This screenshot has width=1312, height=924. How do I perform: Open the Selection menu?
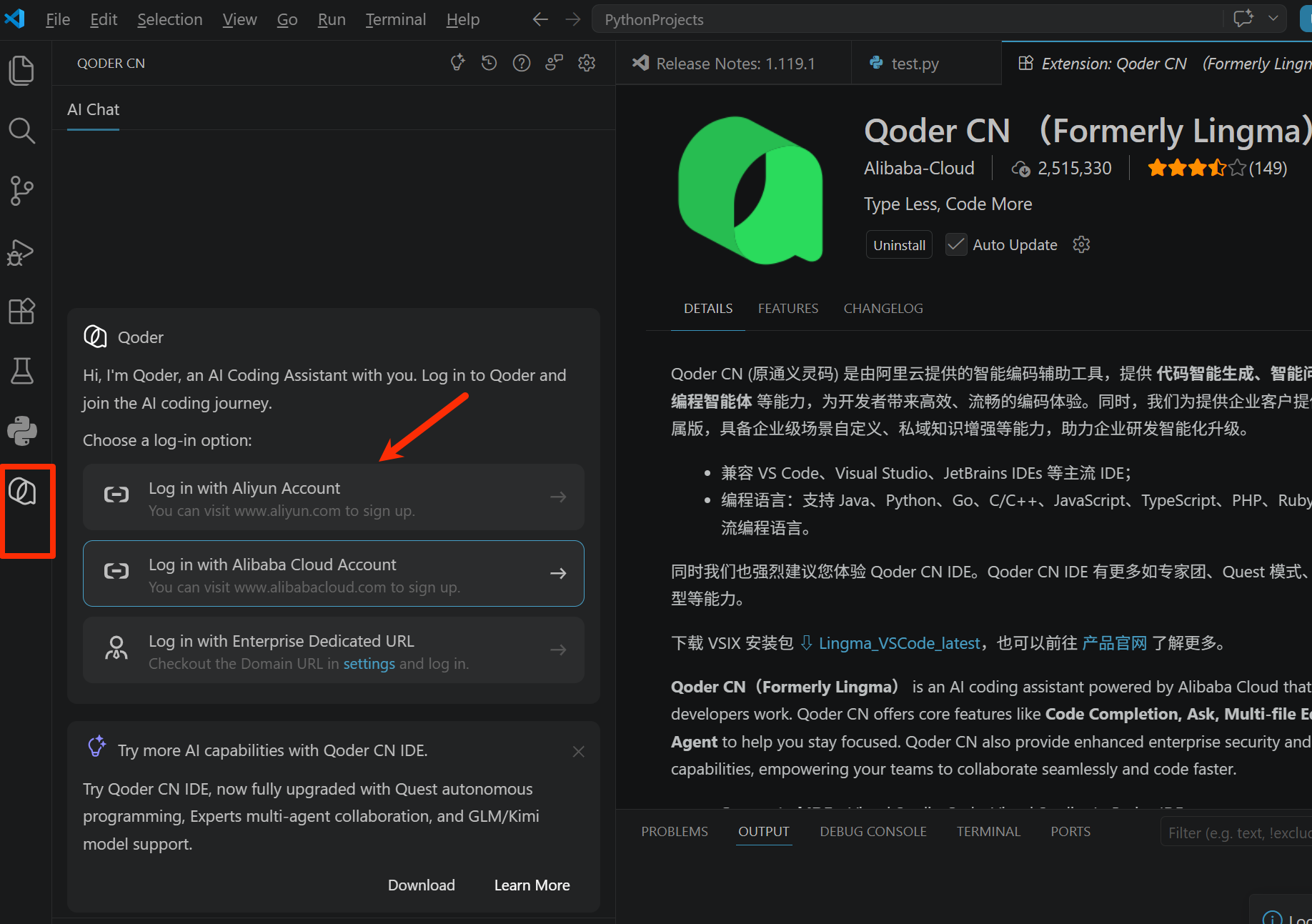[x=170, y=19]
